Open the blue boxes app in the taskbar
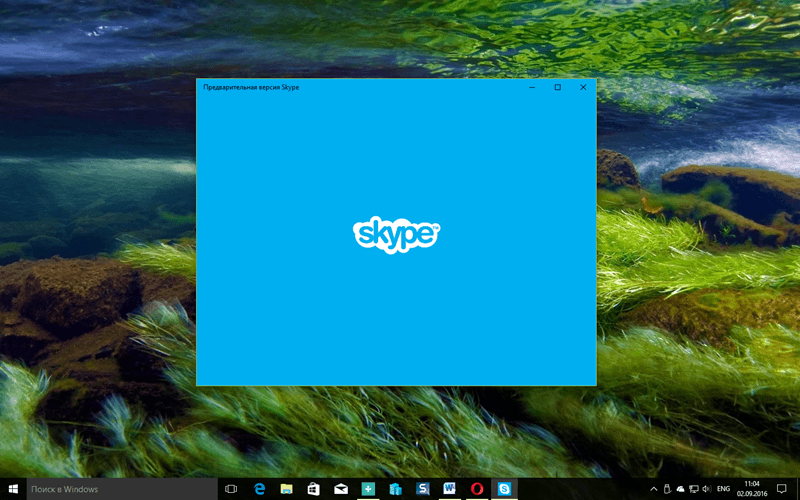The height and width of the screenshot is (500, 800). pos(395,489)
